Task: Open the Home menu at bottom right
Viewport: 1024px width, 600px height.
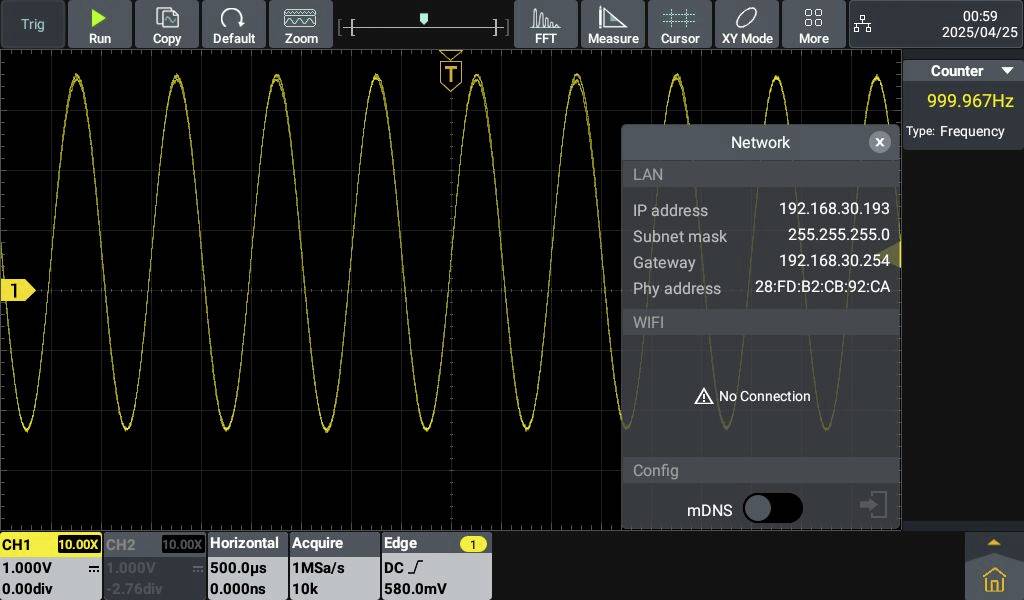Action: [993, 578]
